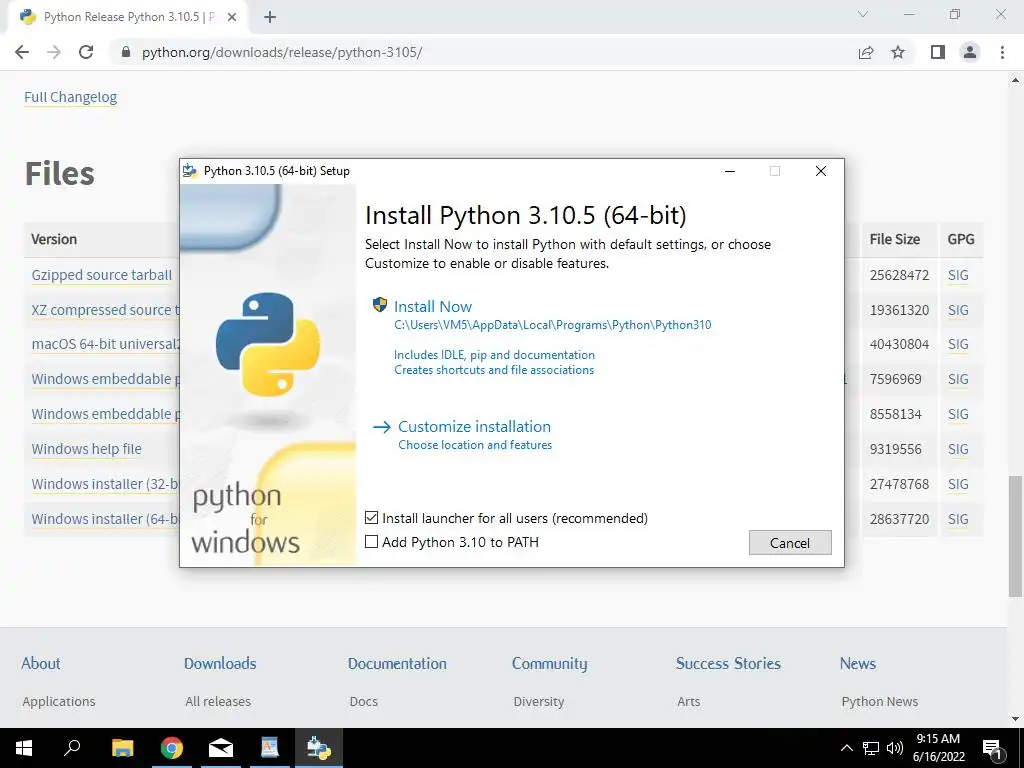Image resolution: width=1024 pixels, height=768 pixels.
Task: Open Chrome tab search chevron
Action: click(863, 14)
